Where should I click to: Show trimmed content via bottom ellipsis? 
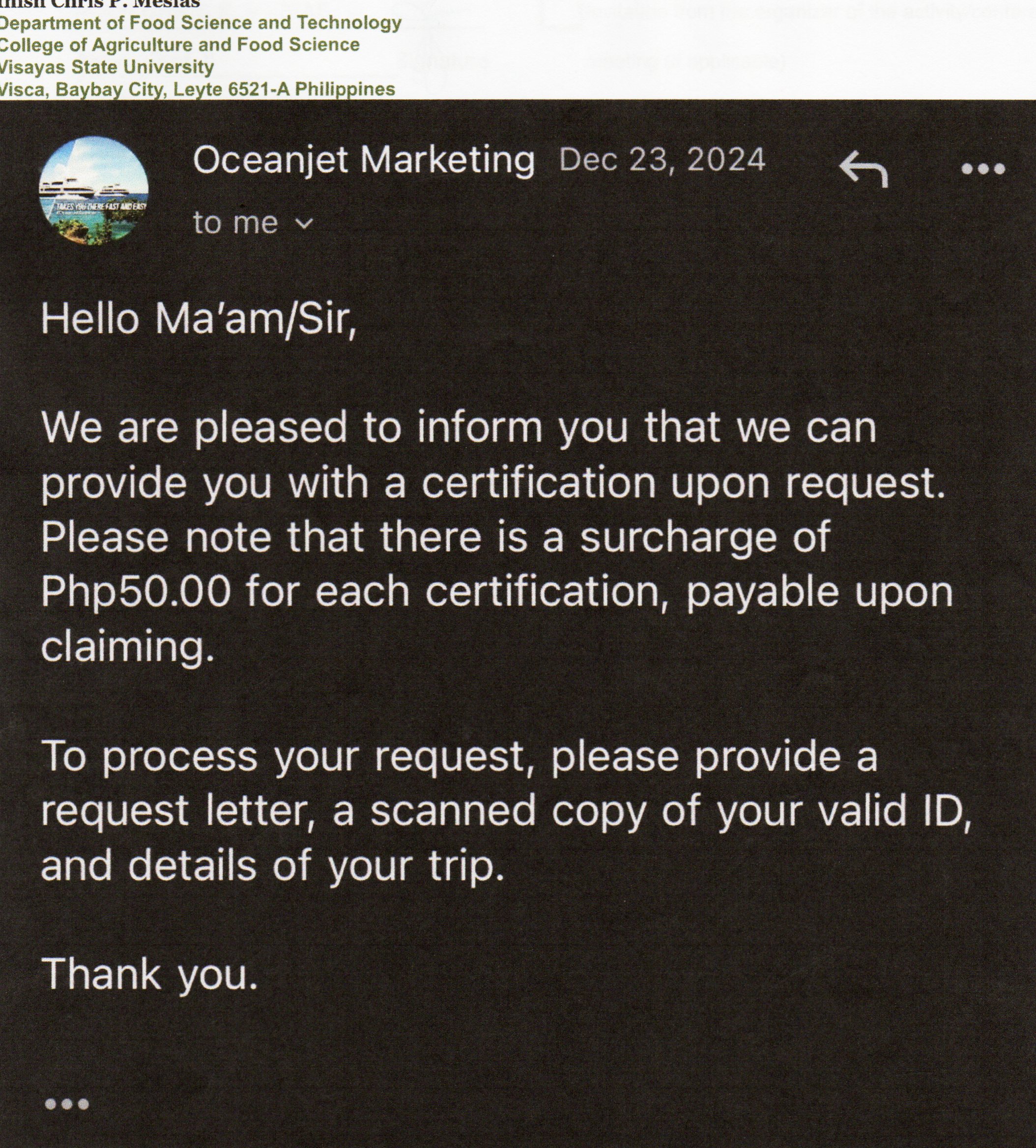pos(67,1104)
